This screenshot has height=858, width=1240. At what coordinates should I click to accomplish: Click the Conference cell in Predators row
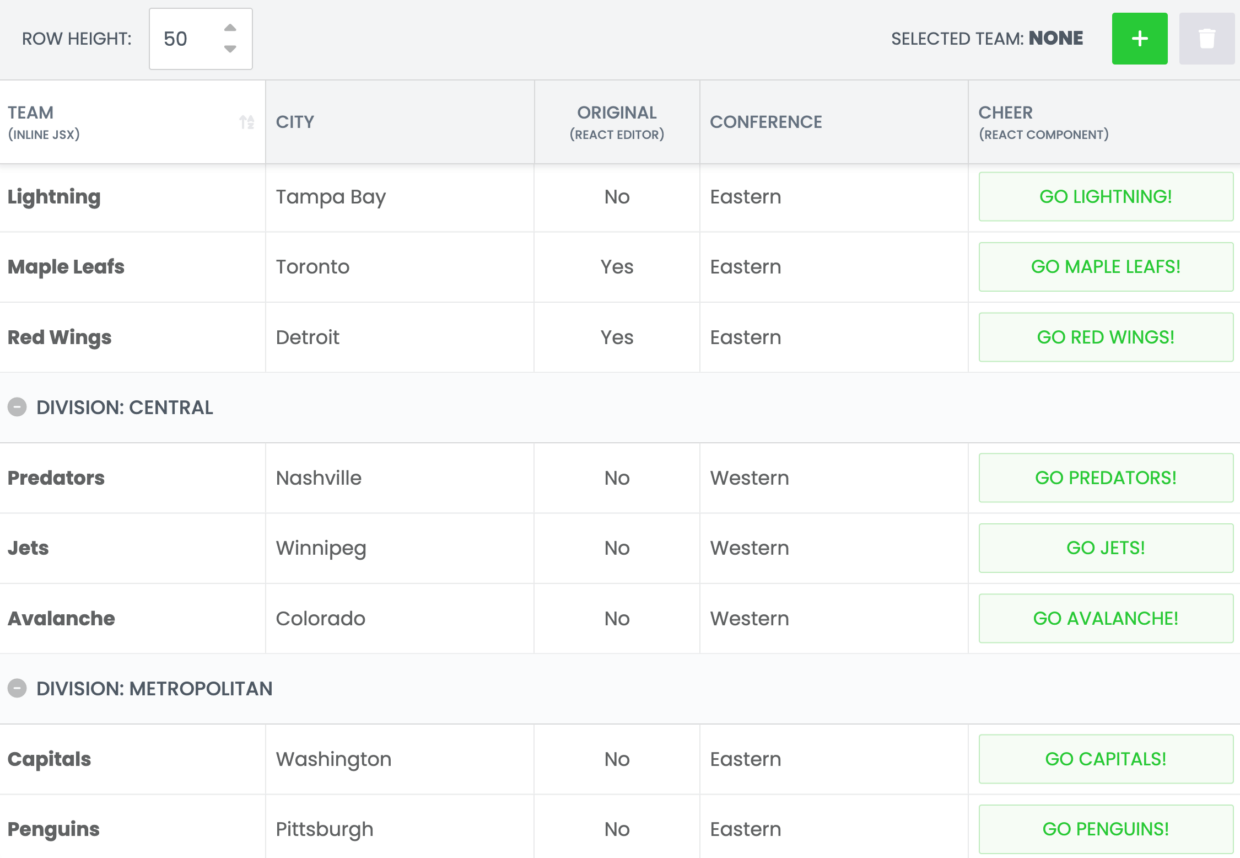pyautogui.click(x=834, y=478)
